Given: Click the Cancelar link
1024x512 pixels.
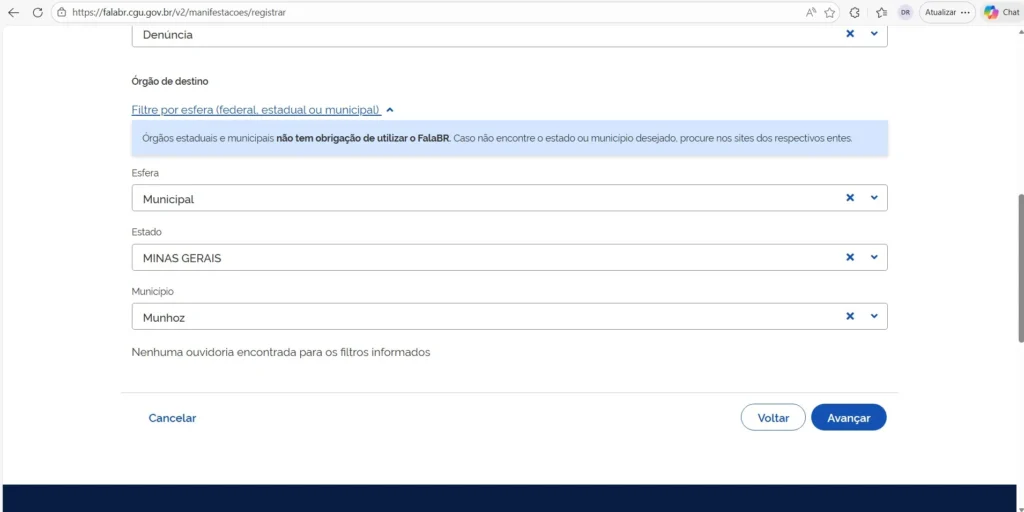Looking at the screenshot, I should coord(172,418).
